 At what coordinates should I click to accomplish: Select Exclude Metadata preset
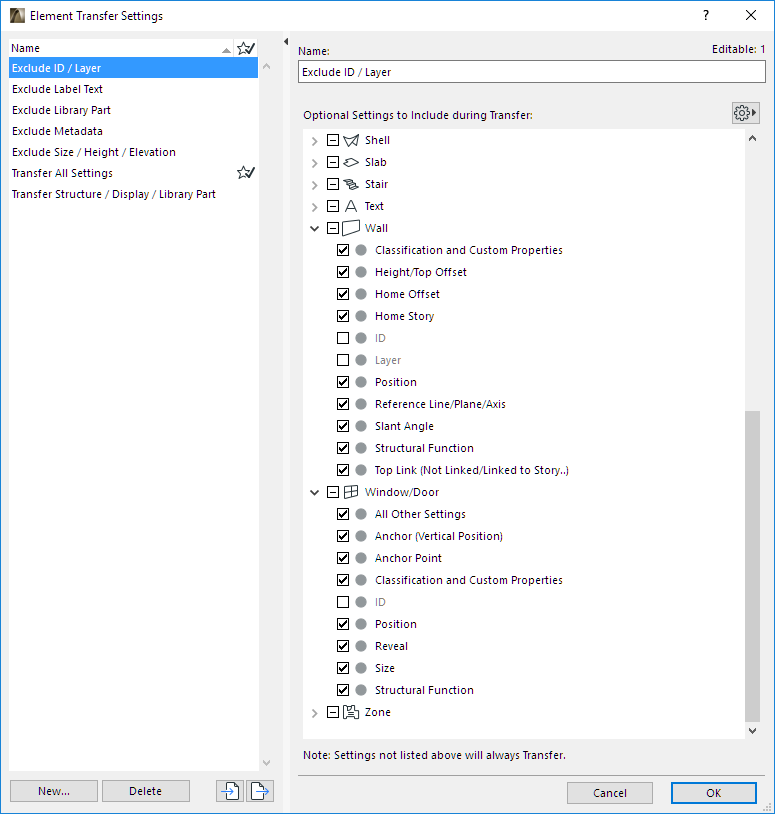pos(133,131)
